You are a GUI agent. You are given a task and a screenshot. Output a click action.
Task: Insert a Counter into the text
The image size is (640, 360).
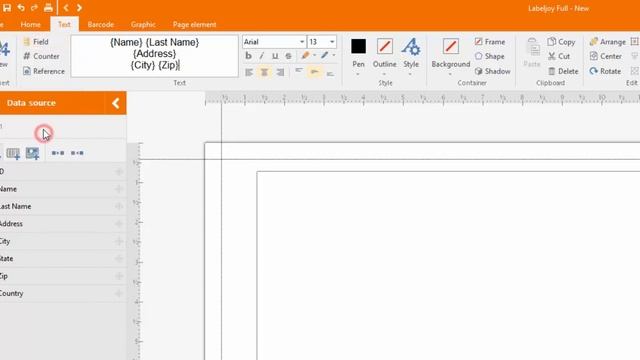pyautogui.click(x=41, y=56)
